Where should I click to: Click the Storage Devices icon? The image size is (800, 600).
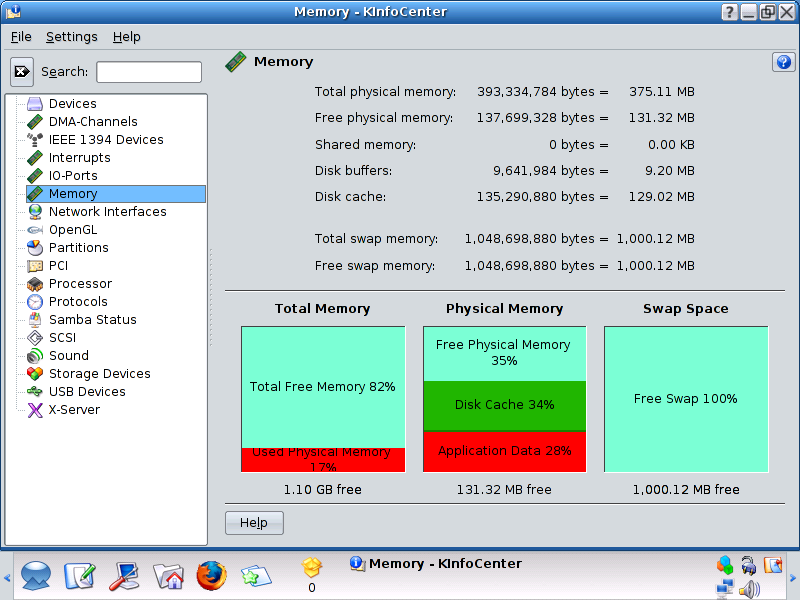[x=35, y=373]
